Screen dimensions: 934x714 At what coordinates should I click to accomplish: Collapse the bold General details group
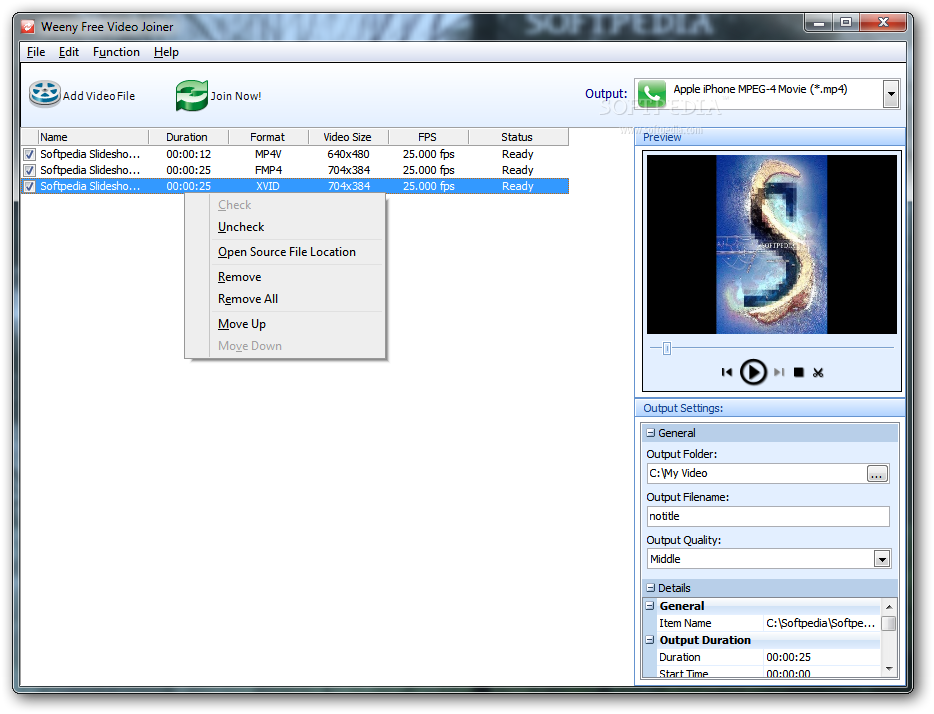click(650, 606)
